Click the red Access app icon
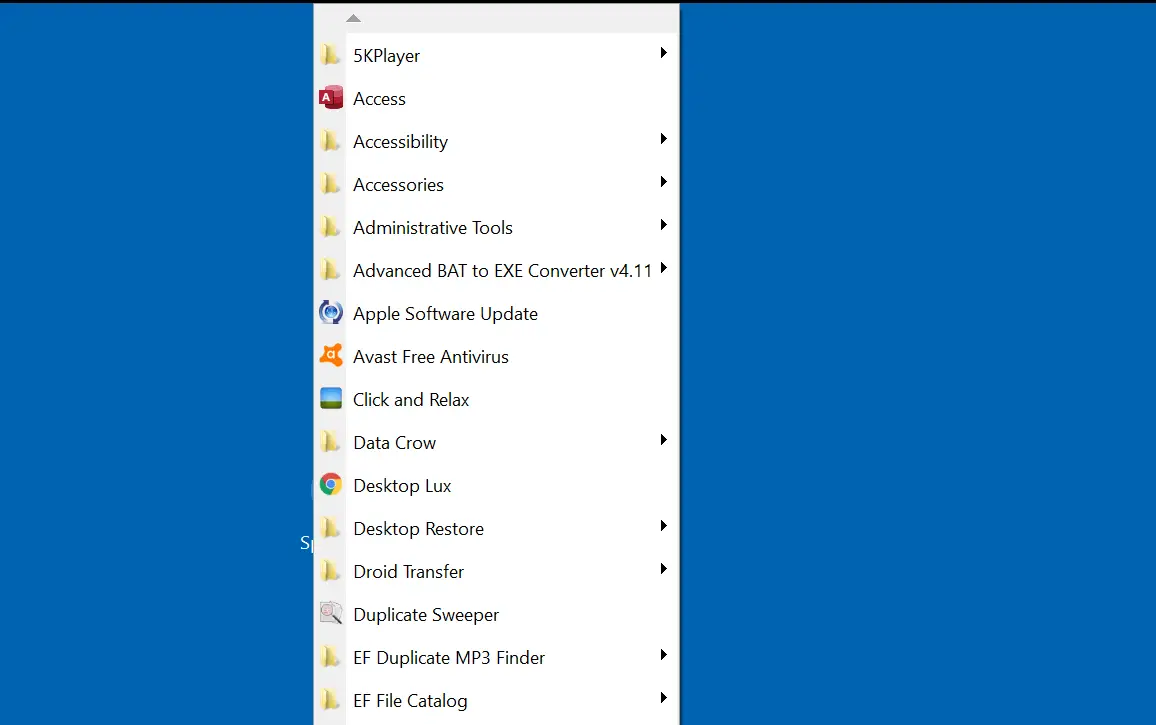1156x725 pixels. tap(330, 98)
